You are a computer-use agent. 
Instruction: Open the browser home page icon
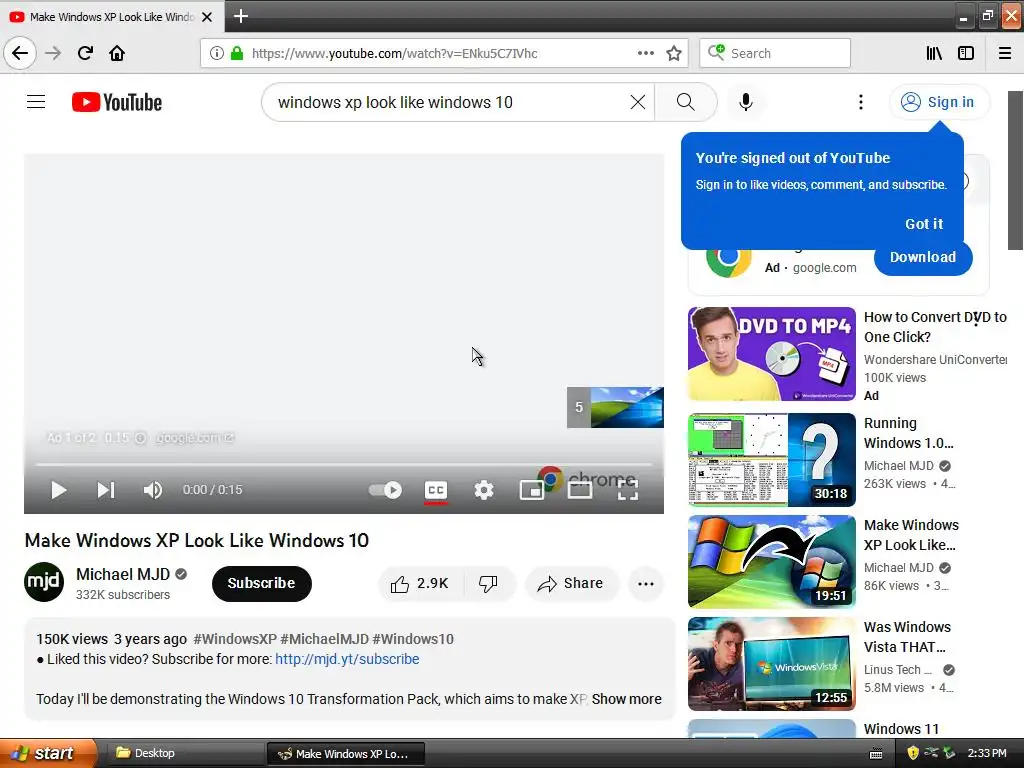click(117, 53)
